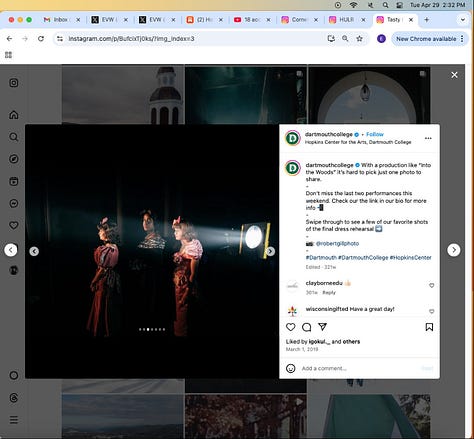Show next carousel photo arrow
474x439 pixels.
[x=270, y=251]
